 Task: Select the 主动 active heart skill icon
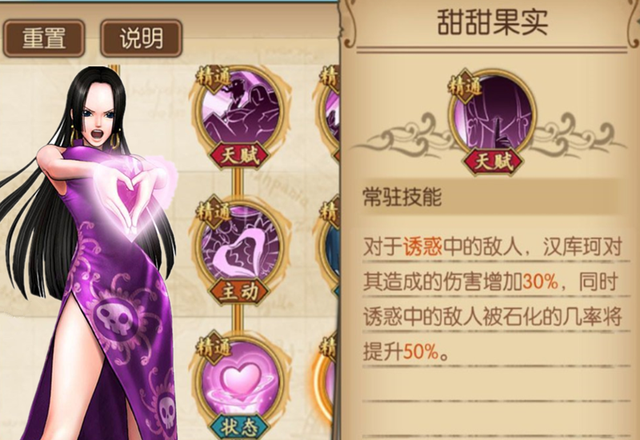pyautogui.click(x=240, y=244)
